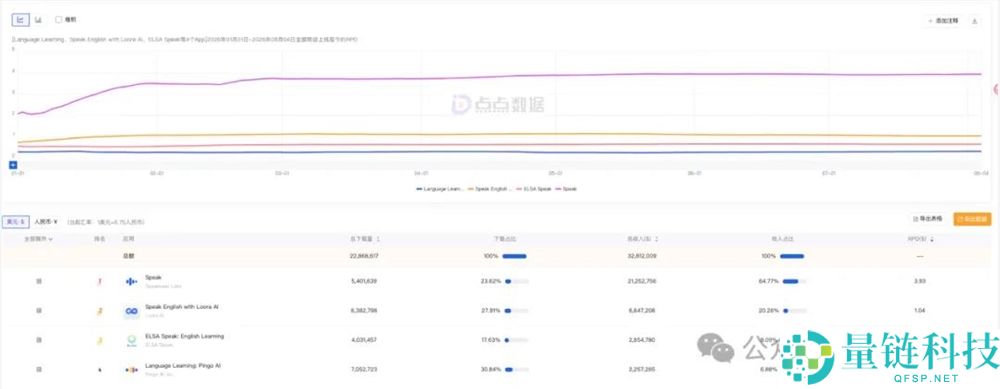This screenshot has height=389, width=1000.
Task: Click the 05-01 date label on chart axis
Action: point(556,173)
